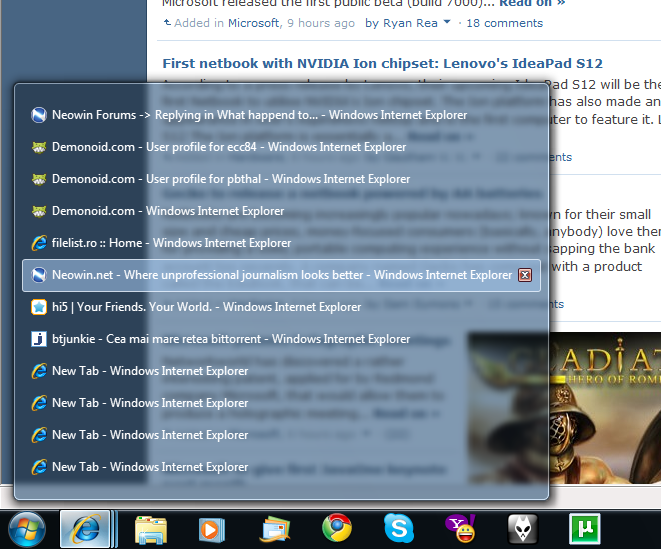Switch to Demonoid user profile pbthal window

pos(281,179)
